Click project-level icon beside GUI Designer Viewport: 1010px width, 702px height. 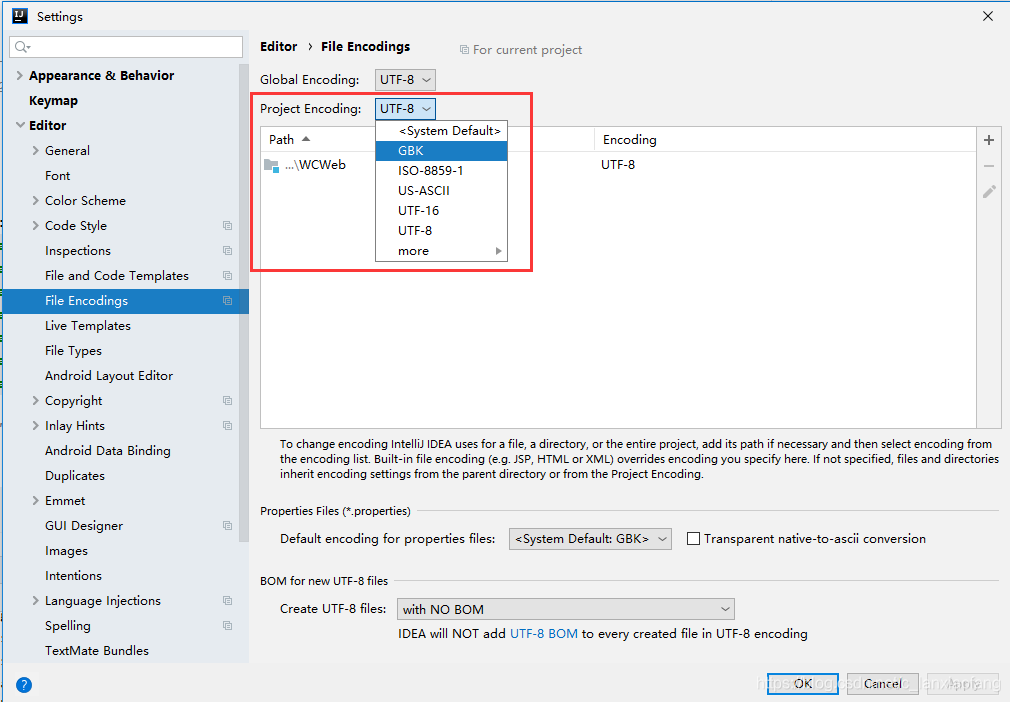227,526
